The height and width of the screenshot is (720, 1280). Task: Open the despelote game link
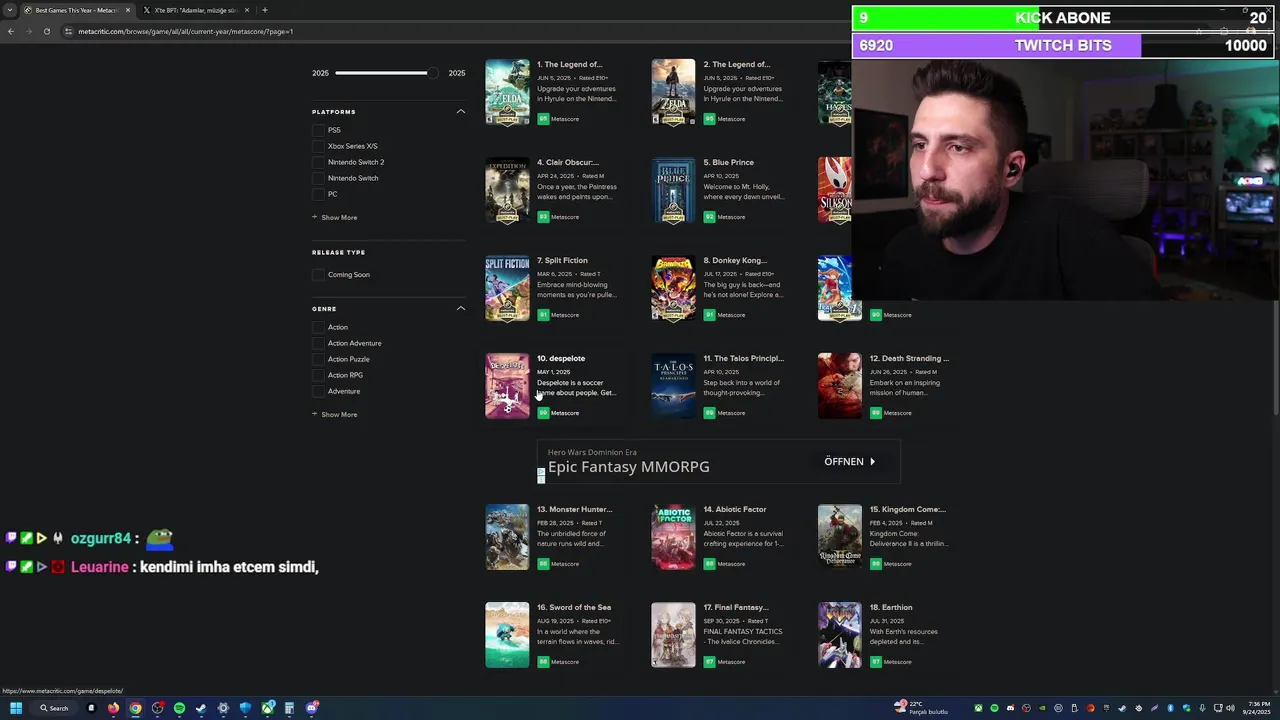[561, 358]
